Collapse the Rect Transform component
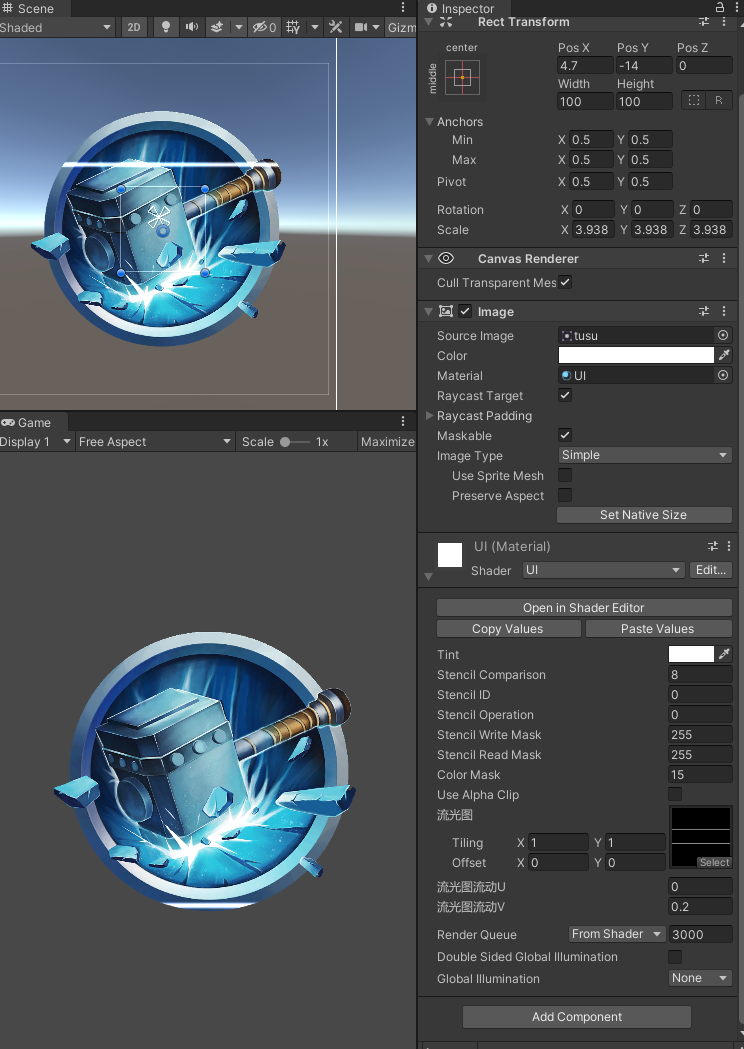Viewport: 744px width, 1049px height. tap(429, 22)
